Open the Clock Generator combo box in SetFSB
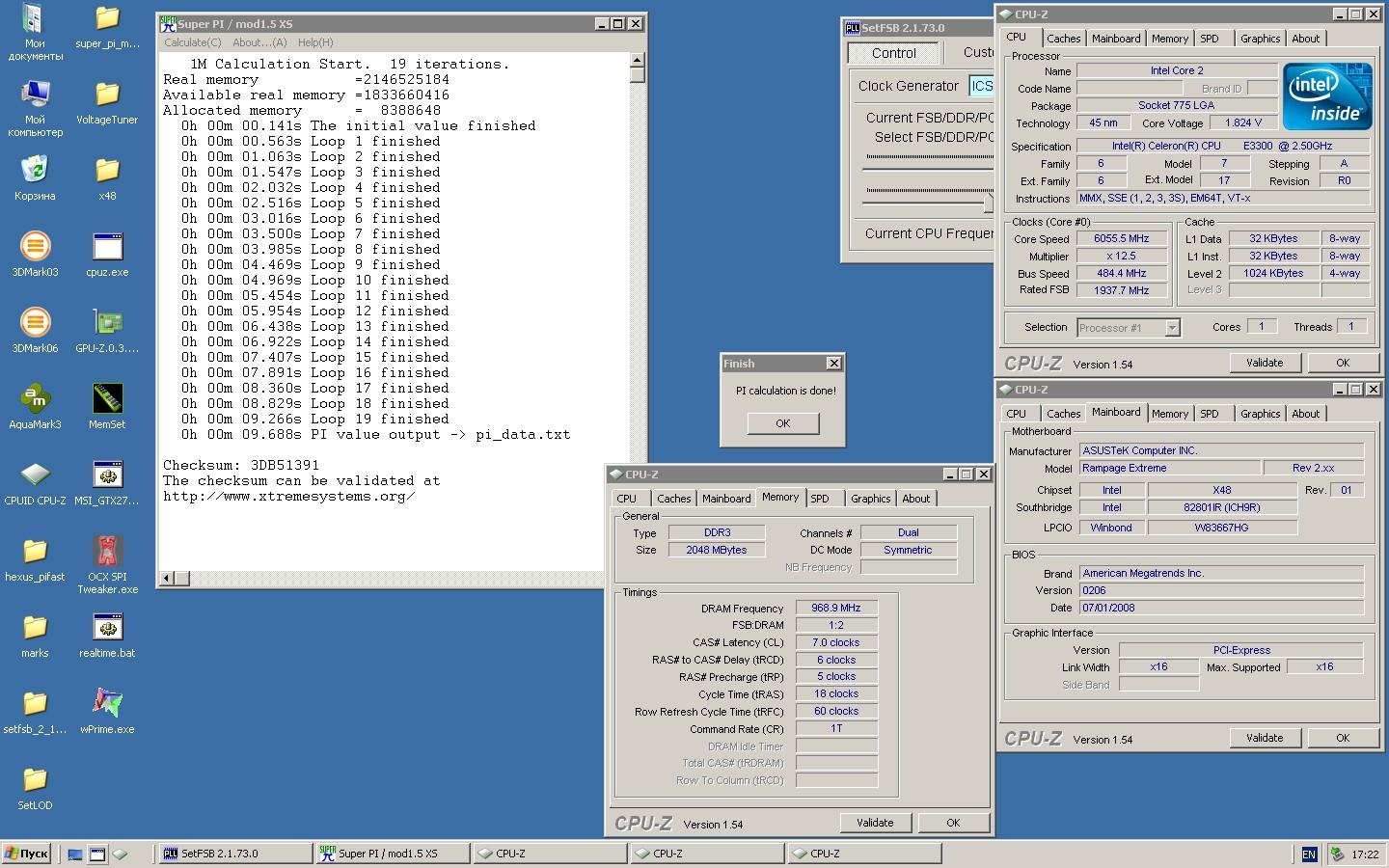This screenshot has width=1389, height=868. [x=981, y=86]
